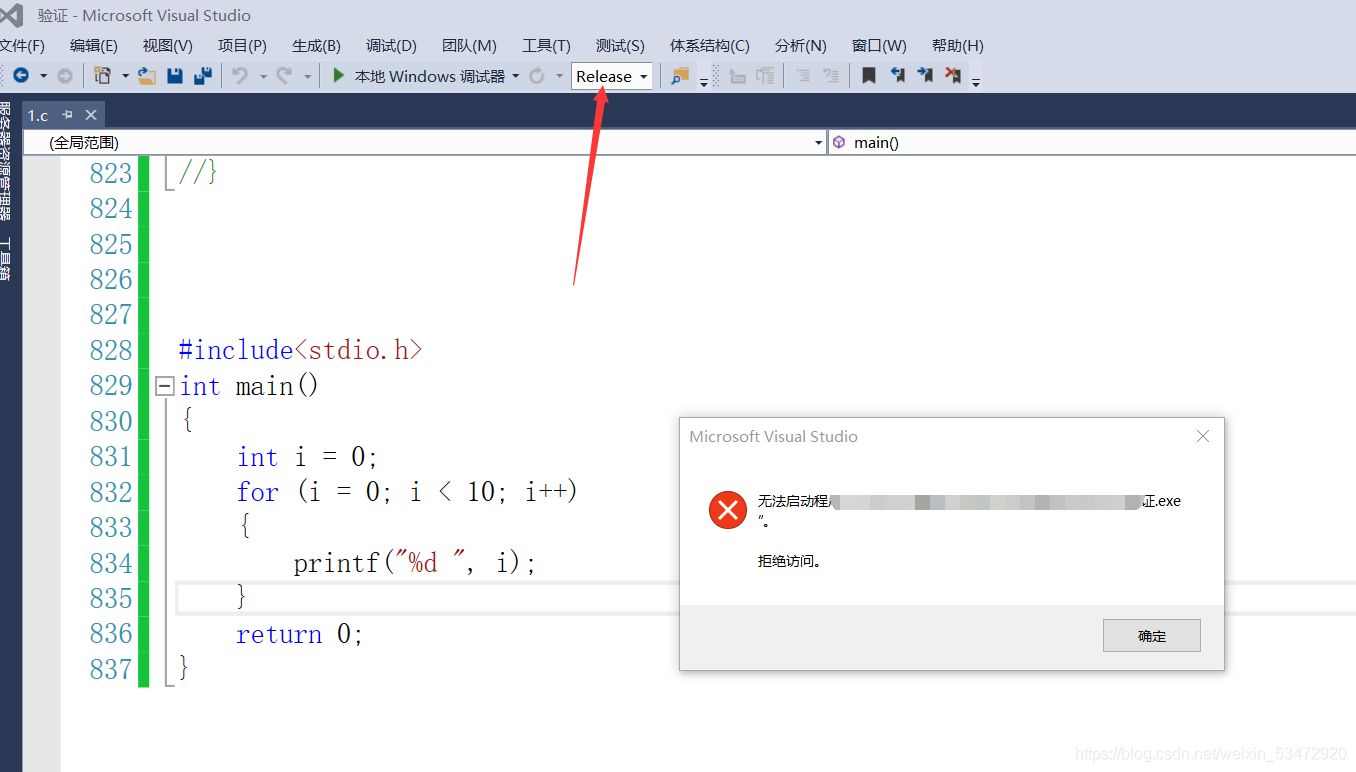Viewport: 1356px width, 772px height.
Task: Click the increase indent icon
Action: point(831,76)
